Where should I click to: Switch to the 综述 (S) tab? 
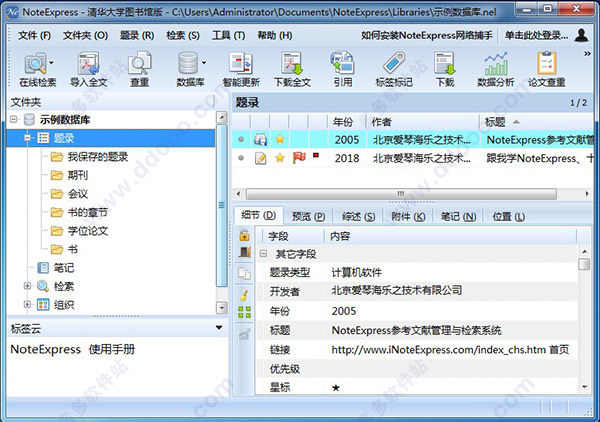[x=359, y=217]
